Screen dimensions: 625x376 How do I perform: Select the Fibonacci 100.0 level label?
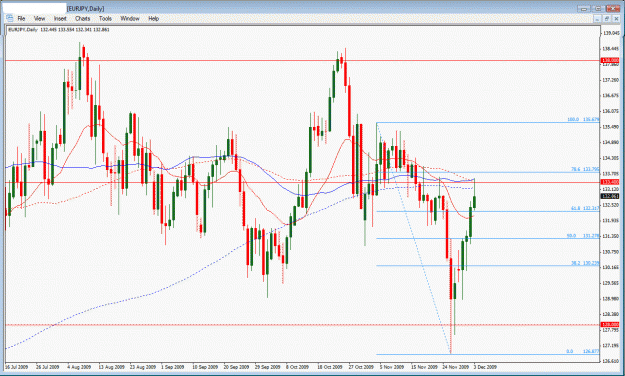coord(583,119)
